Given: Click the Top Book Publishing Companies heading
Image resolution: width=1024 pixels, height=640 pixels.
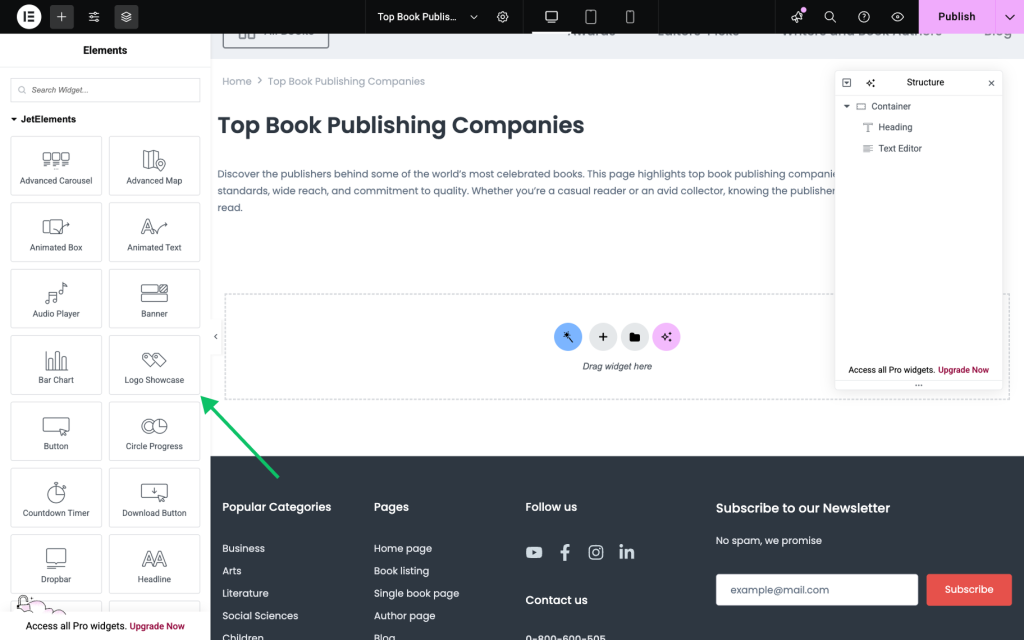Looking at the screenshot, I should [x=401, y=125].
